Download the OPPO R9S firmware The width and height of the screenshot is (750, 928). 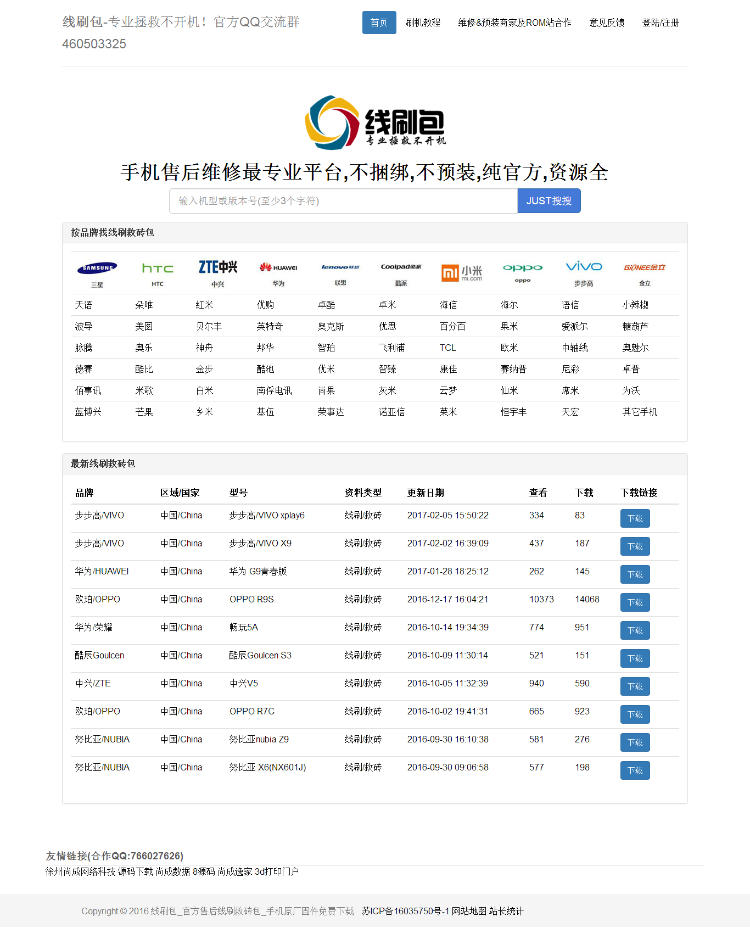635,602
